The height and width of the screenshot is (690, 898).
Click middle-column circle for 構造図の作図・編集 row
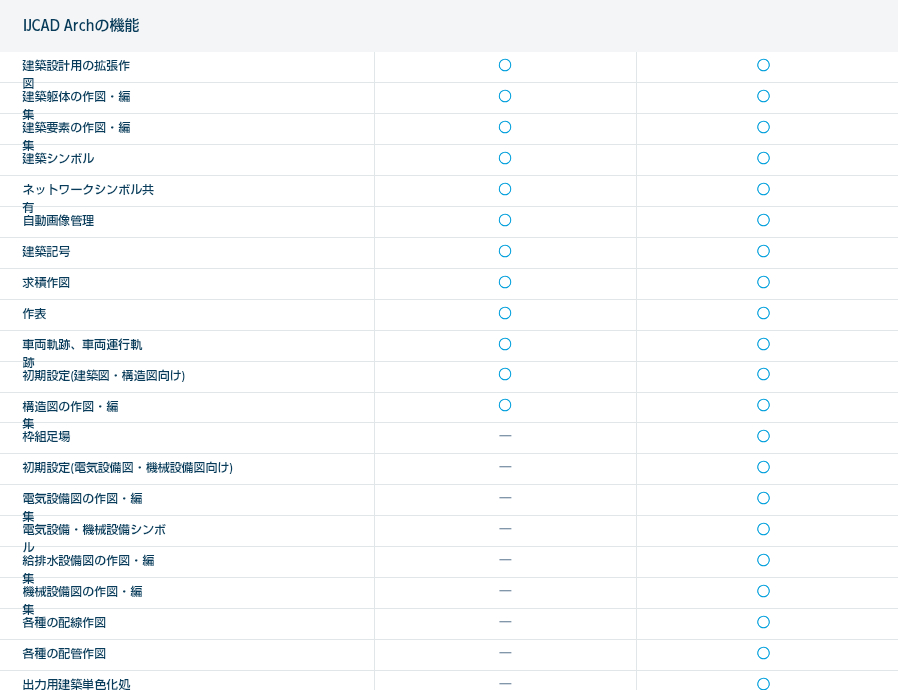[505, 405]
